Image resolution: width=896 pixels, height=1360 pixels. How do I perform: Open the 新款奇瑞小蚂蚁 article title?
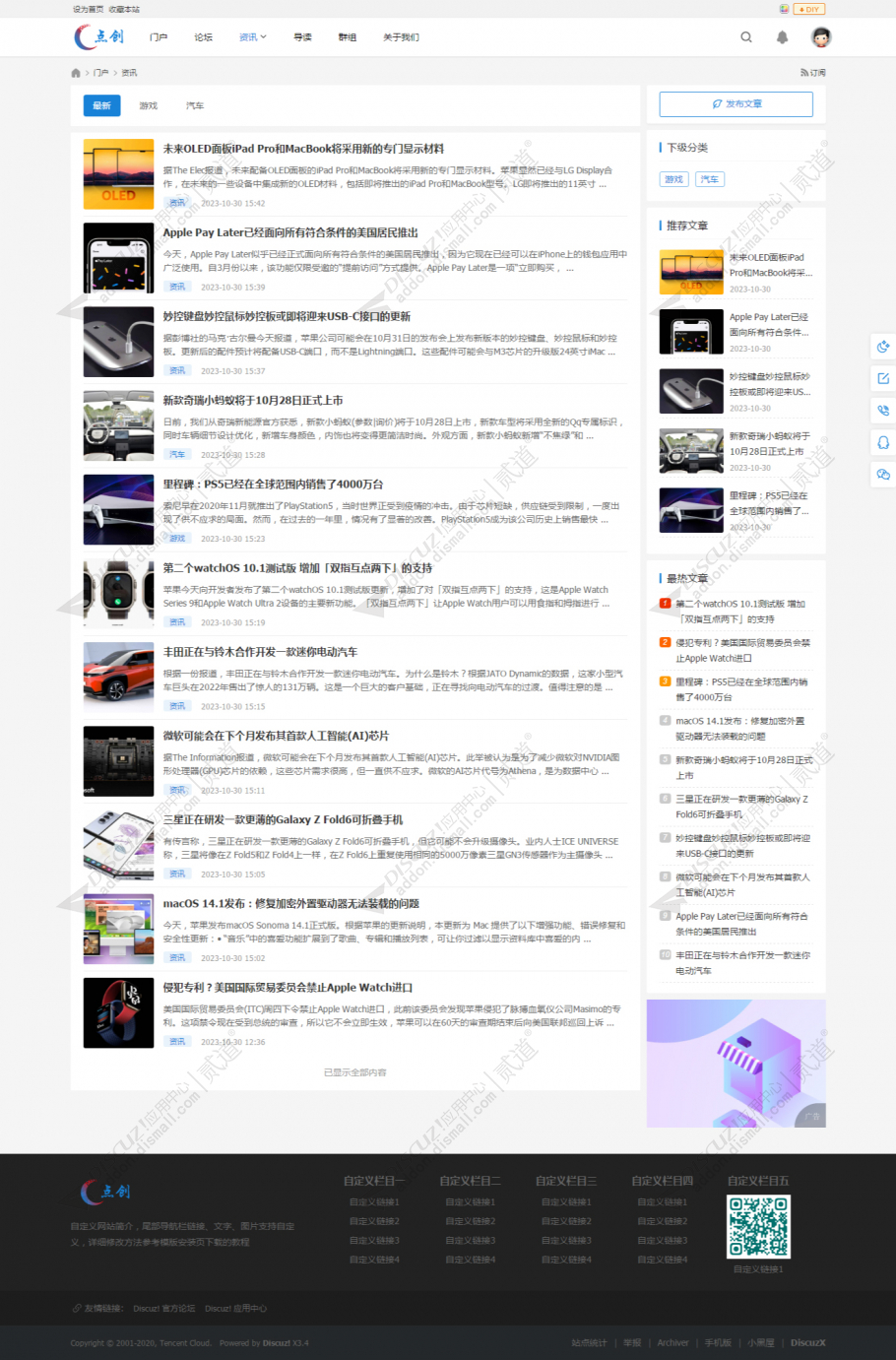click(253, 401)
